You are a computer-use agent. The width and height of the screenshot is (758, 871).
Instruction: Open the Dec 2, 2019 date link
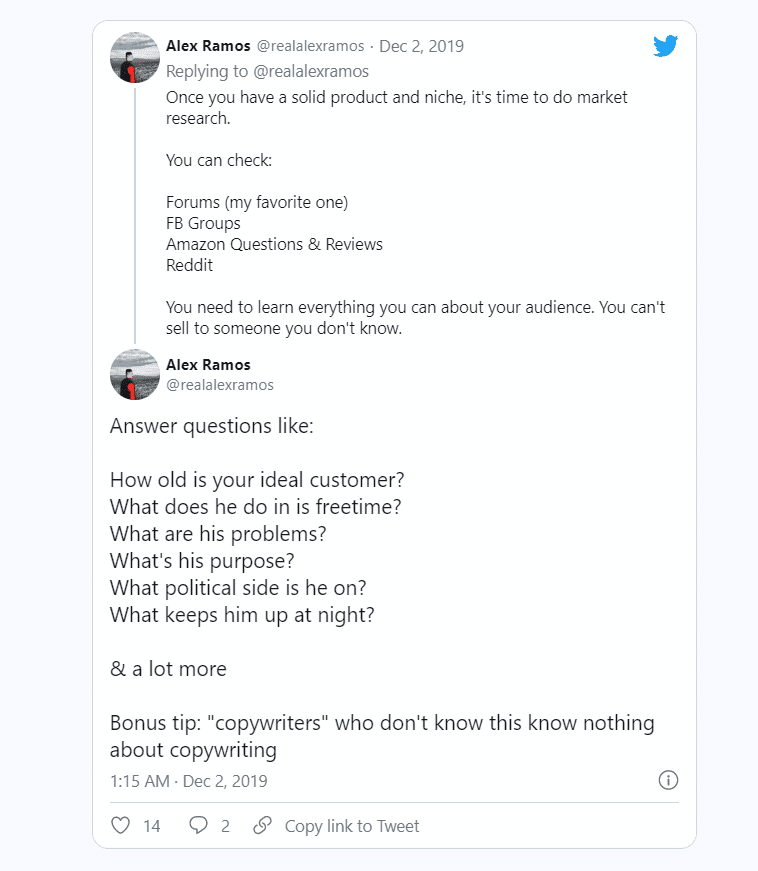(421, 46)
